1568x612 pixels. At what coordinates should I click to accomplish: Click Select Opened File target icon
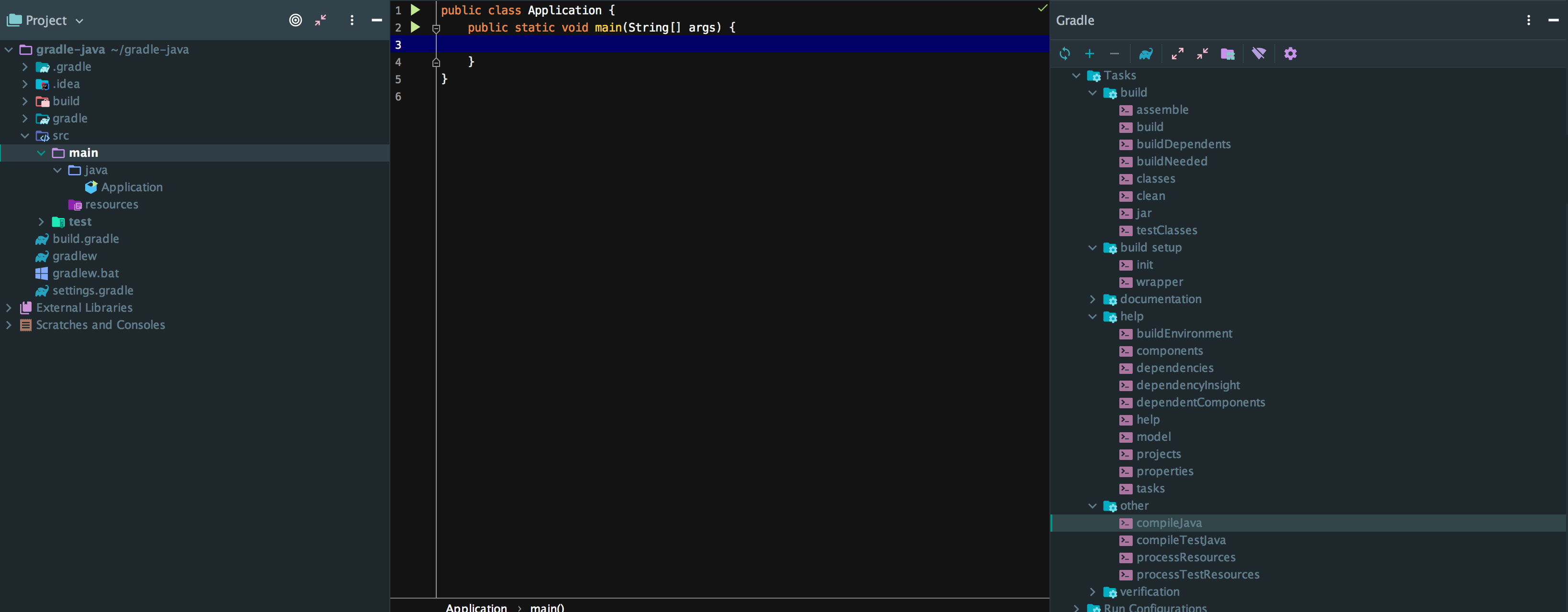tap(295, 20)
